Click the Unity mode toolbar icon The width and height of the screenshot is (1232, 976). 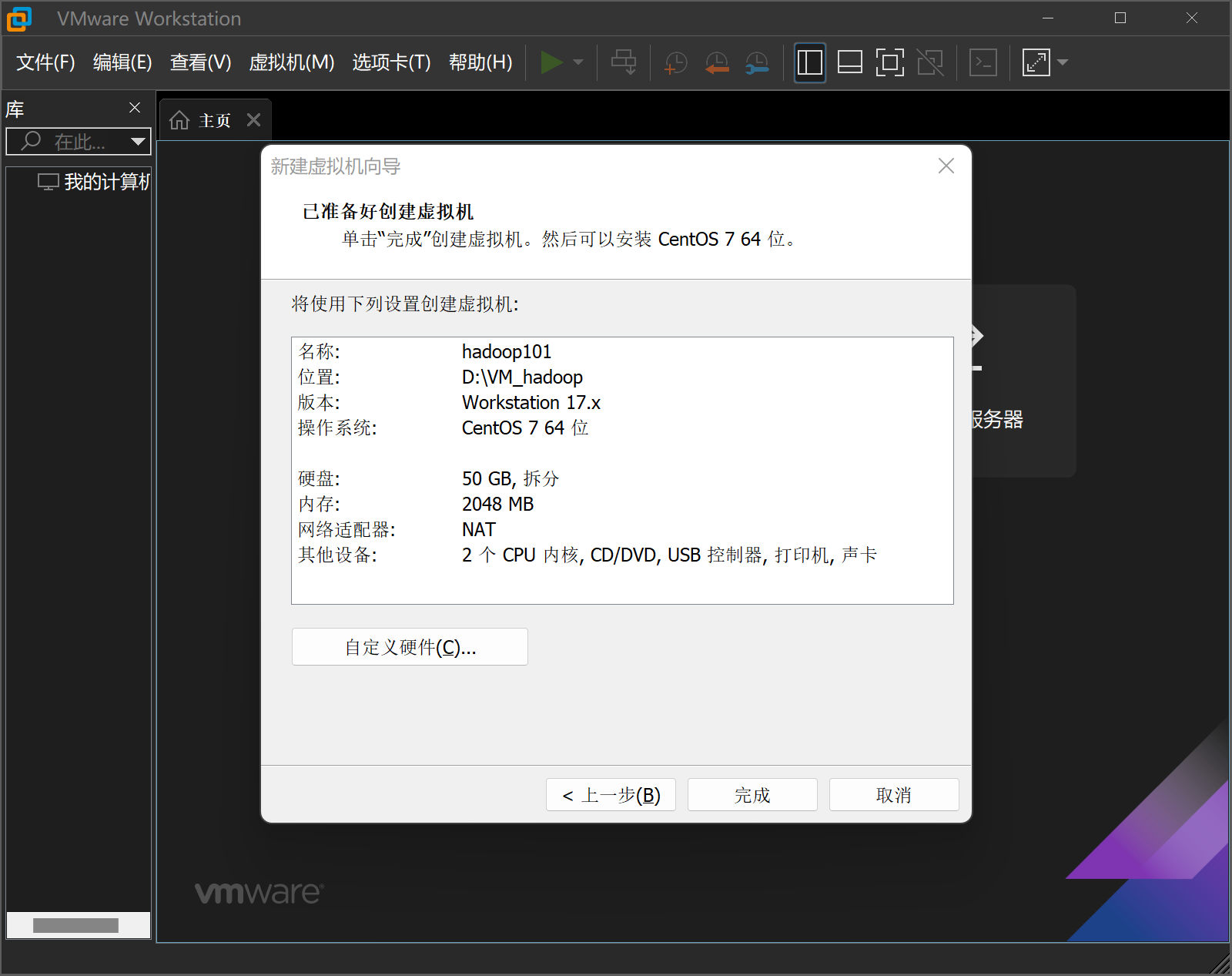click(930, 62)
